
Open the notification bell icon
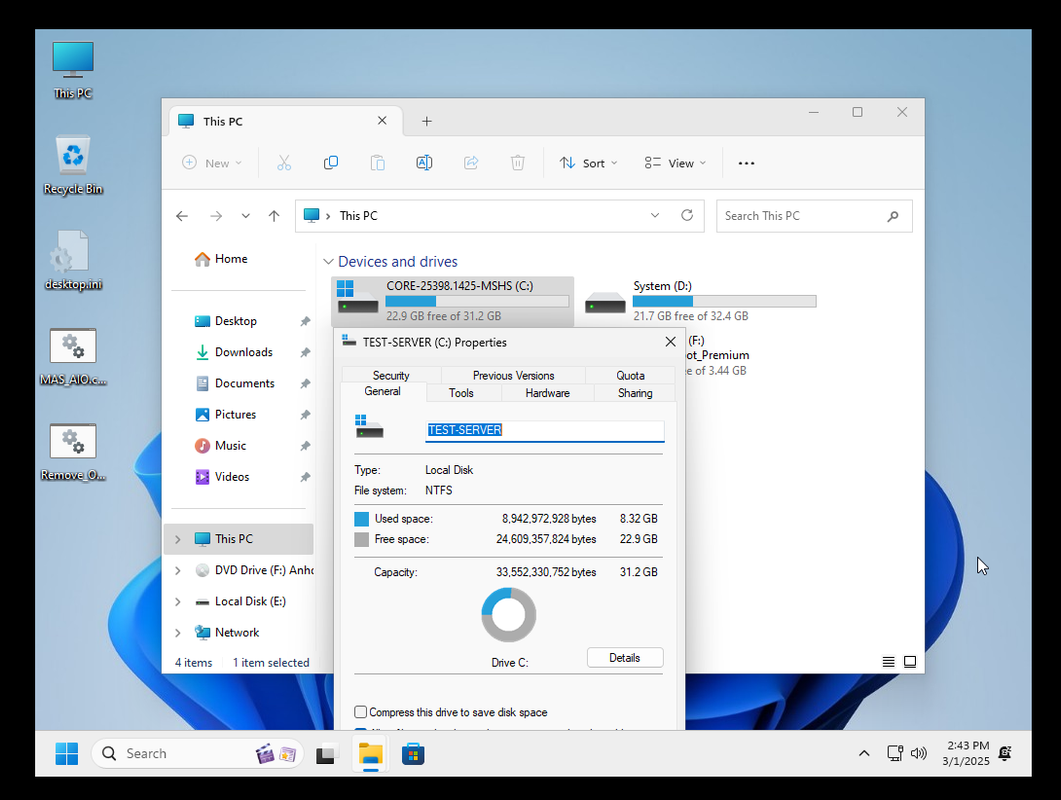coord(1006,753)
